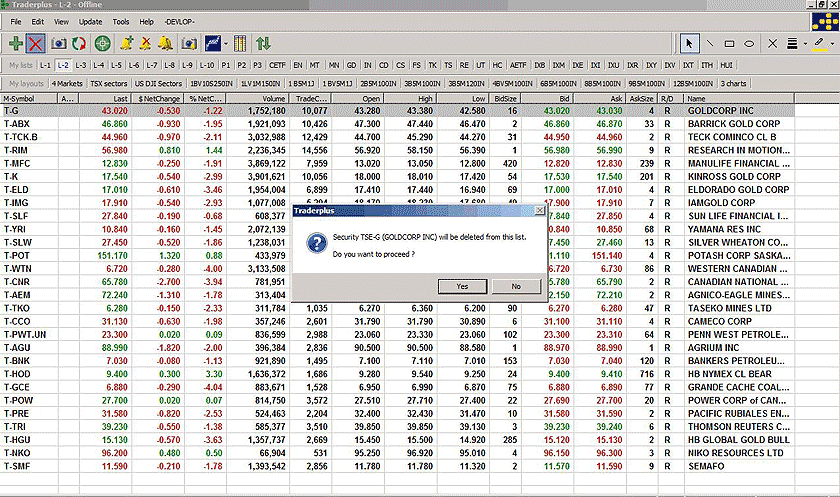Select the T-PWT.UN row symbol
The width and height of the screenshot is (840, 497).
[x=25, y=335]
